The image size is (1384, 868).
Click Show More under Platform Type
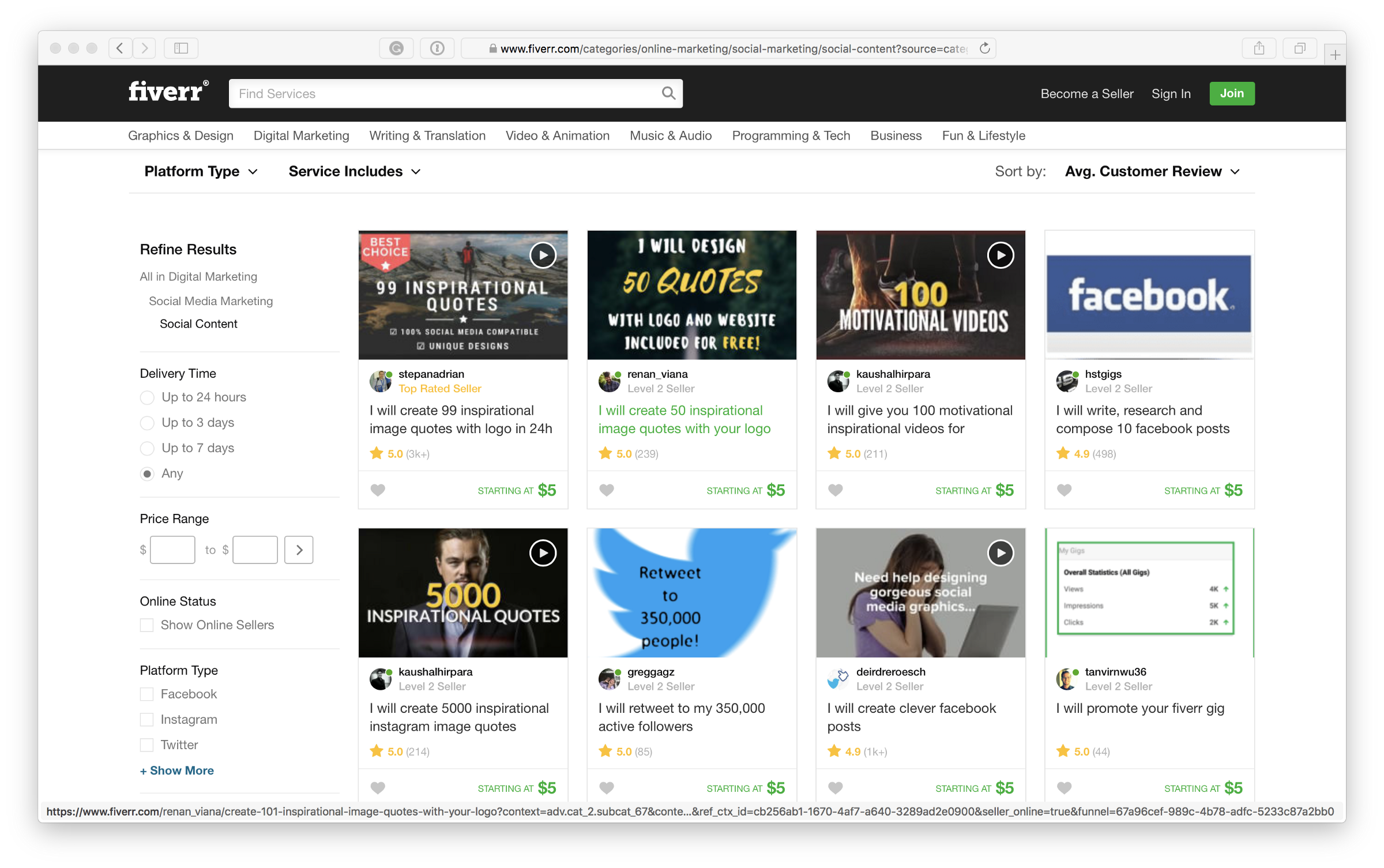(177, 771)
